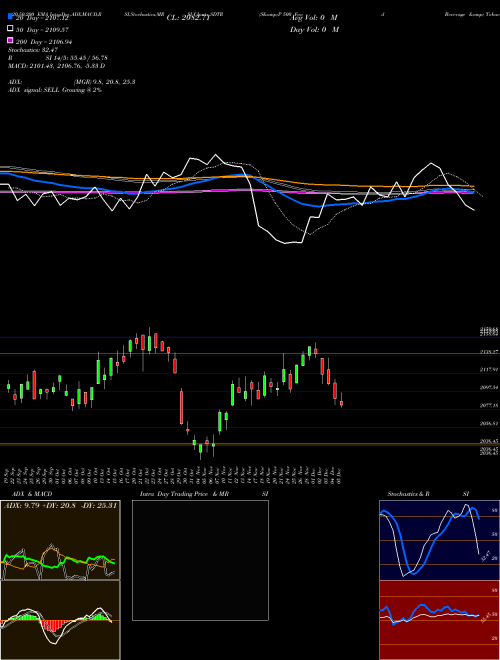Click the 2077.18 price axis label

point(489,405)
